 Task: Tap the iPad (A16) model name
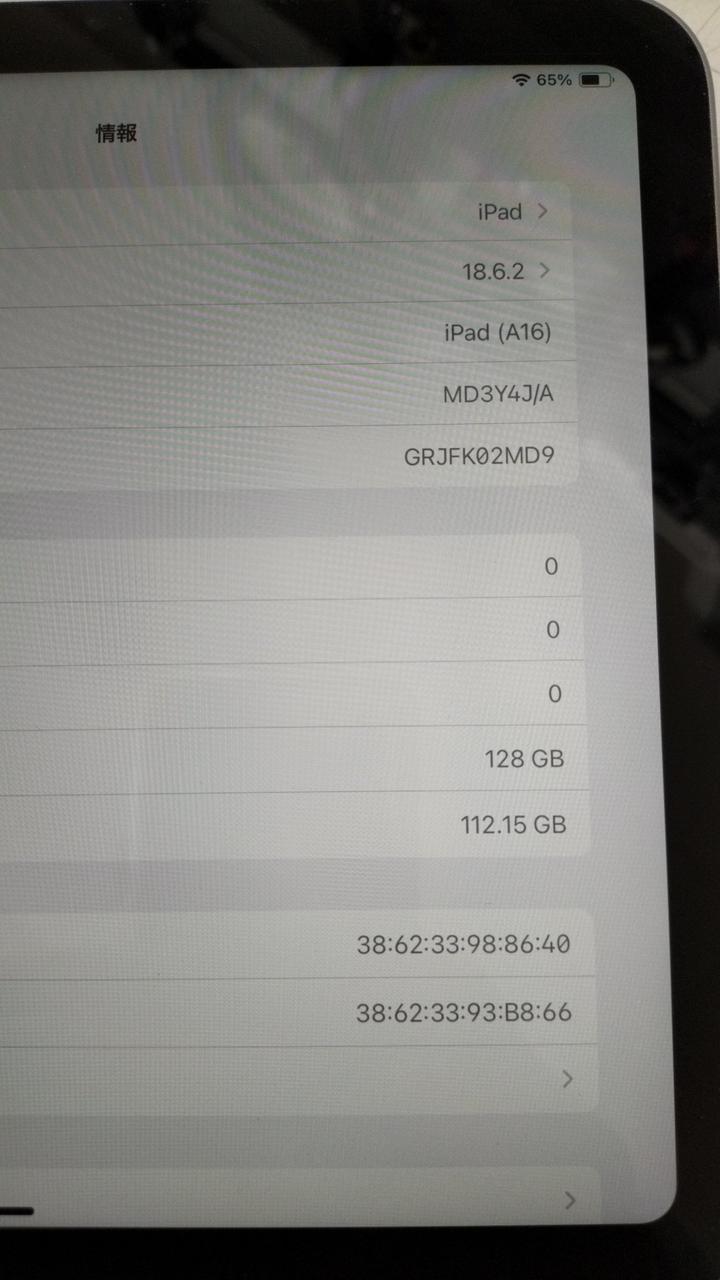point(498,332)
